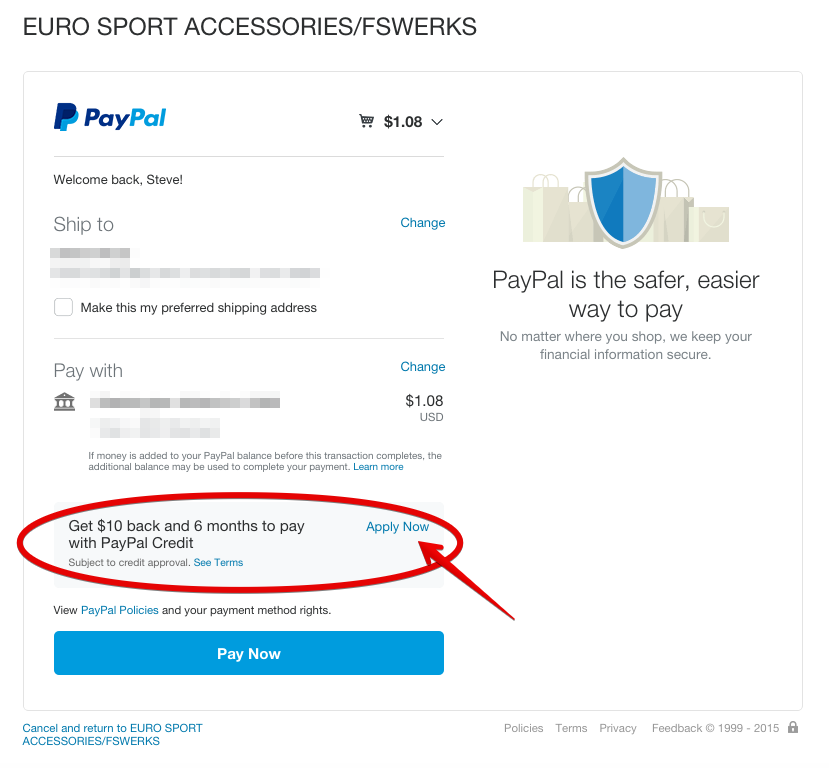The height and width of the screenshot is (768, 829).
Task: Change the Pay with method
Action: tap(422, 367)
